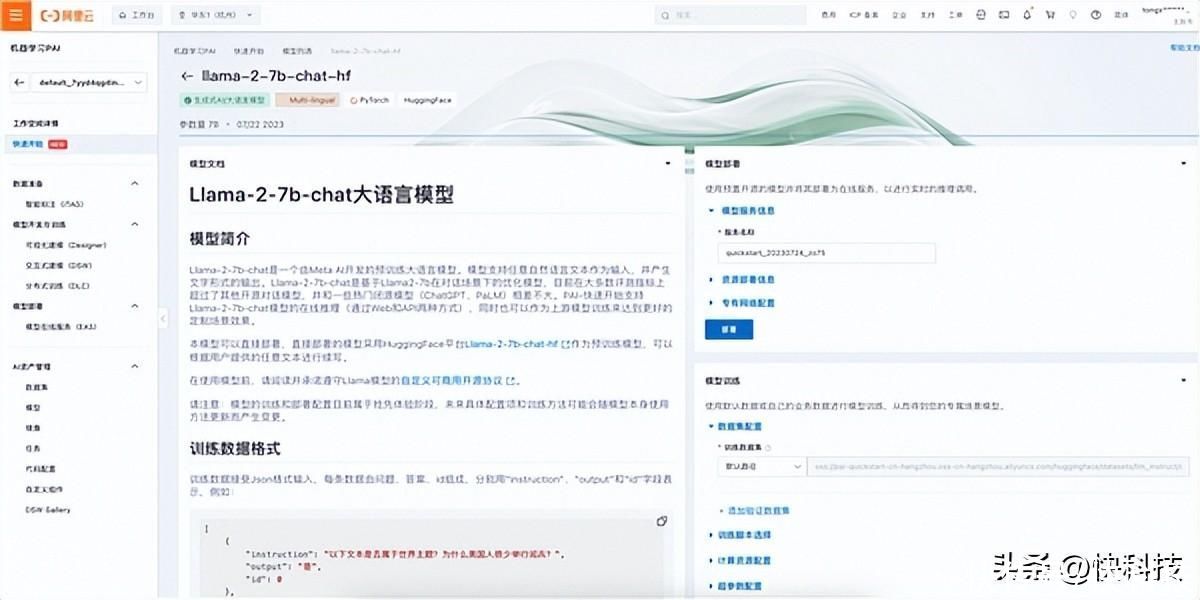The width and height of the screenshot is (1200, 600).
Task: Open the Cloud Shell terminal icon
Action: coord(1003,15)
